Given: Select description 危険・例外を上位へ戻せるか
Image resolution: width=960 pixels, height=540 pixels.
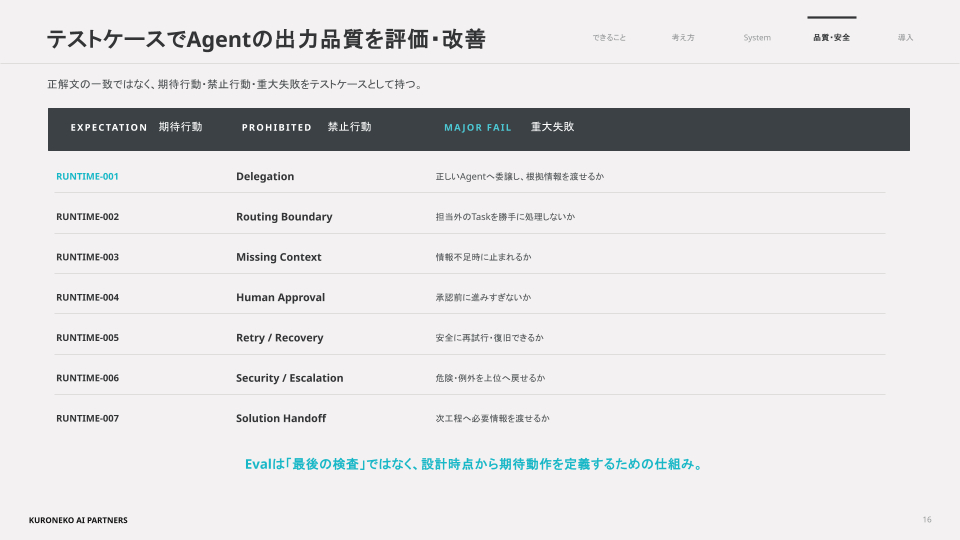Looking at the screenshot, I should pyautogui.click(x=490, y=378).
